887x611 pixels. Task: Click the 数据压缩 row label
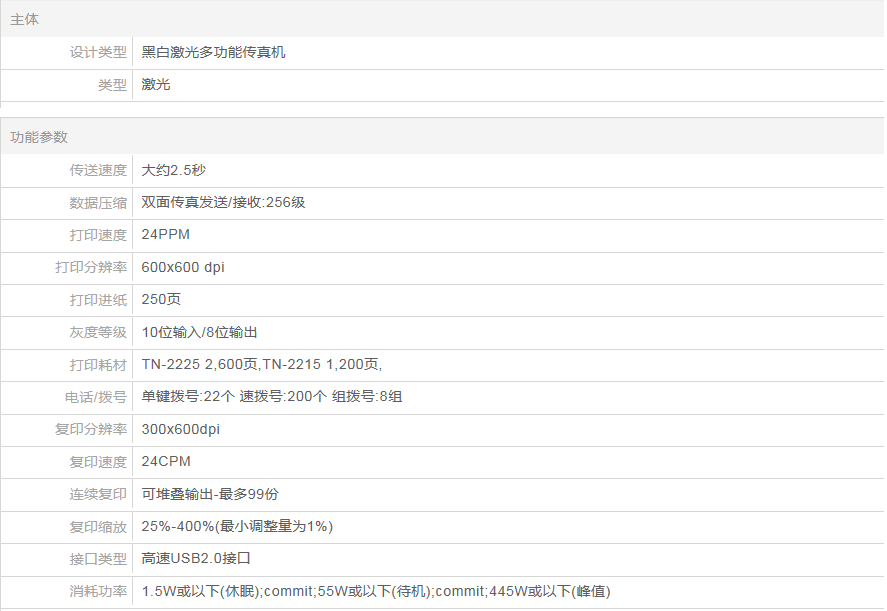pos(98,203)
